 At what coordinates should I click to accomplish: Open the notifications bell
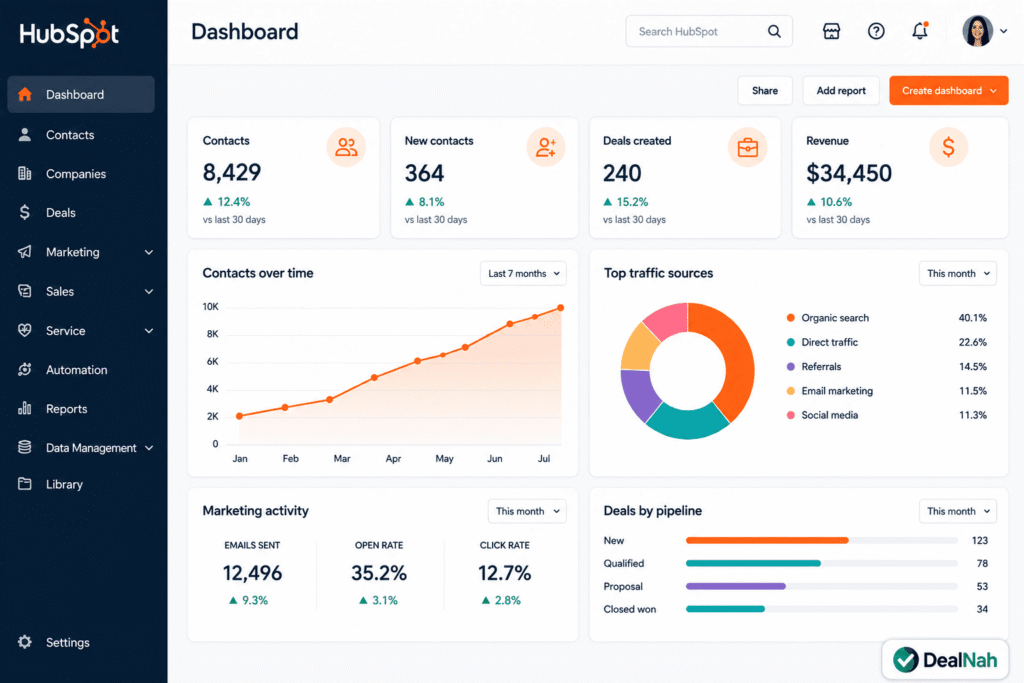[920, 31]
